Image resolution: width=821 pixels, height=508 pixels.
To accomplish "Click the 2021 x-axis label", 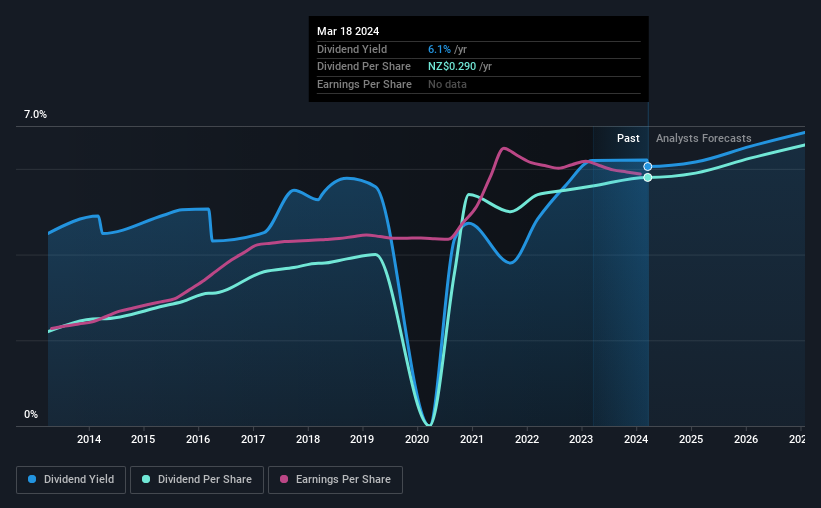I will tap(472, 439).
